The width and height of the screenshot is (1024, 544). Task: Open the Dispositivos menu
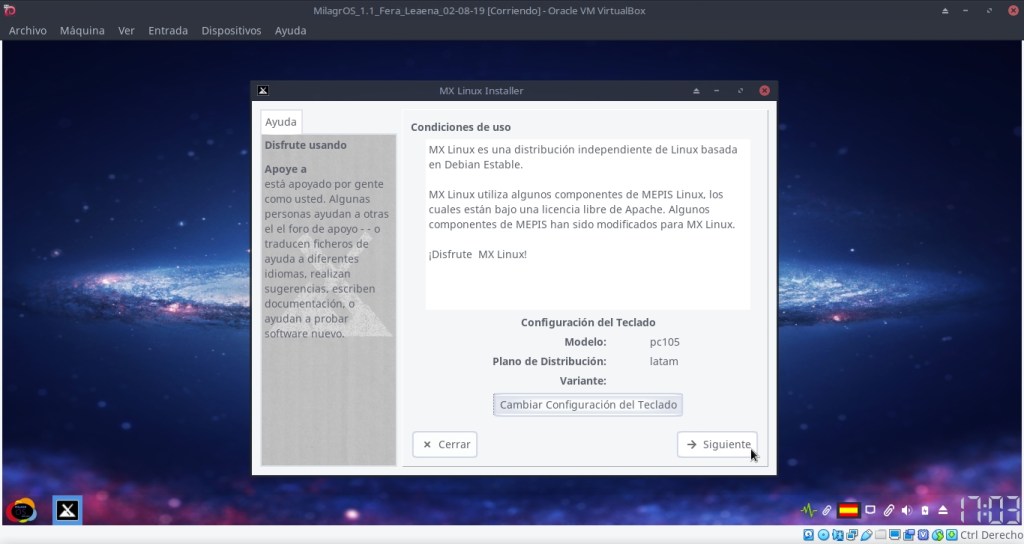pyautogui.click(x=231, y=31)
